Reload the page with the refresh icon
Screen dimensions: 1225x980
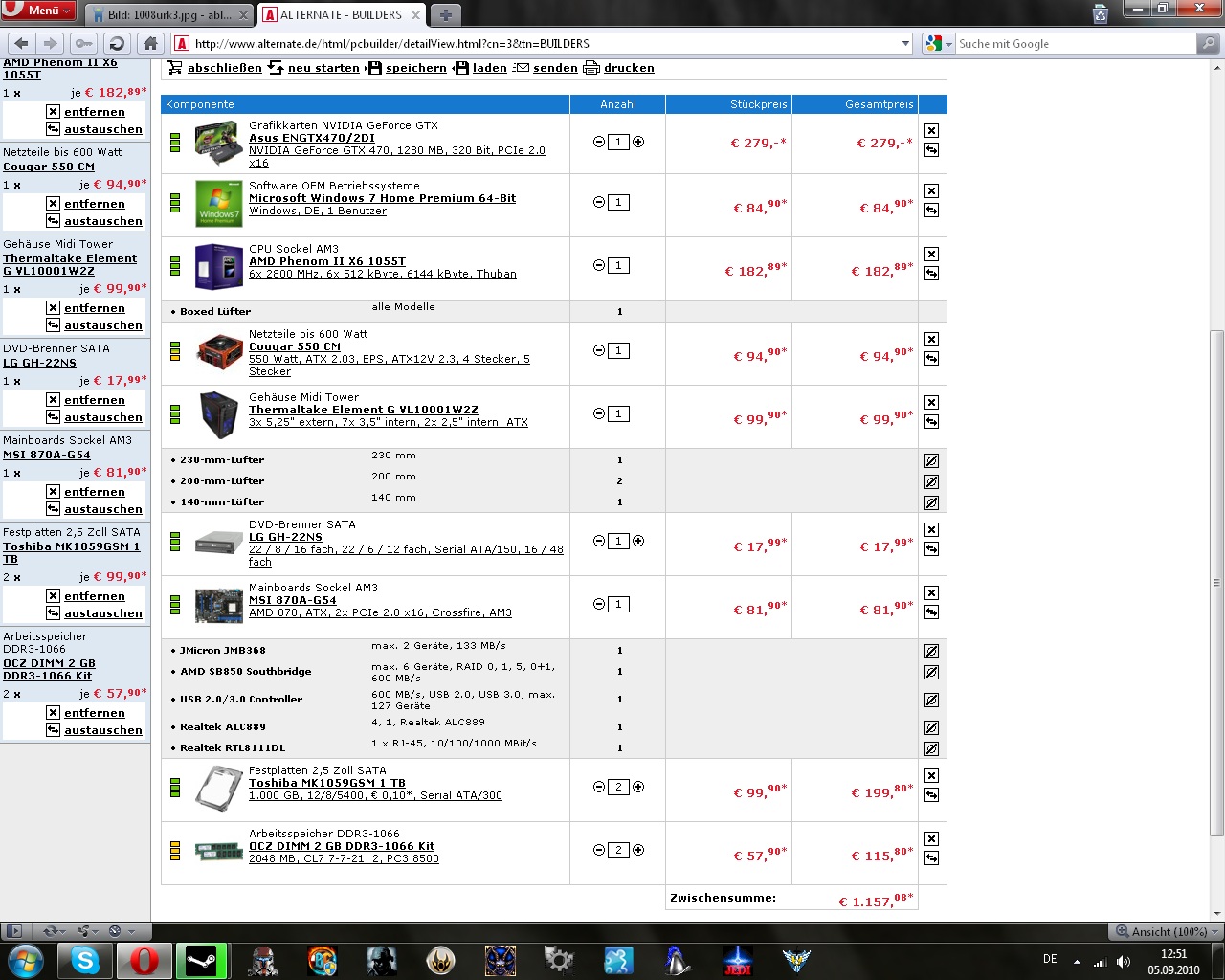tap(117, 43)
